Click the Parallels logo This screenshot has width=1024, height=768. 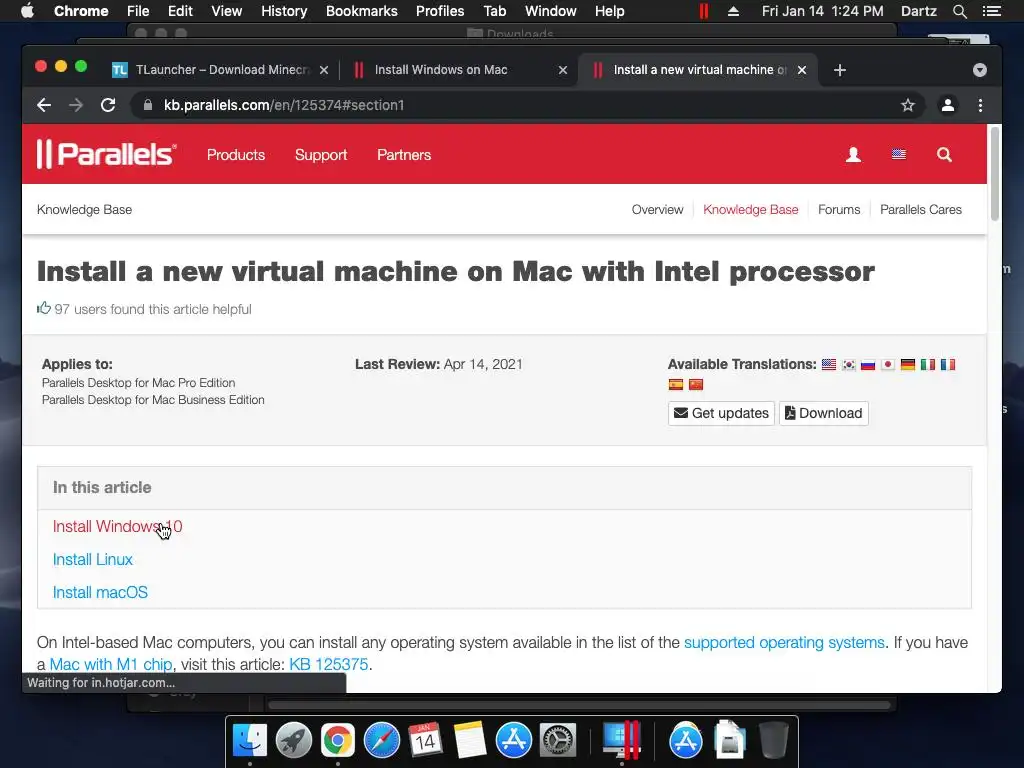tap(106, 154)
